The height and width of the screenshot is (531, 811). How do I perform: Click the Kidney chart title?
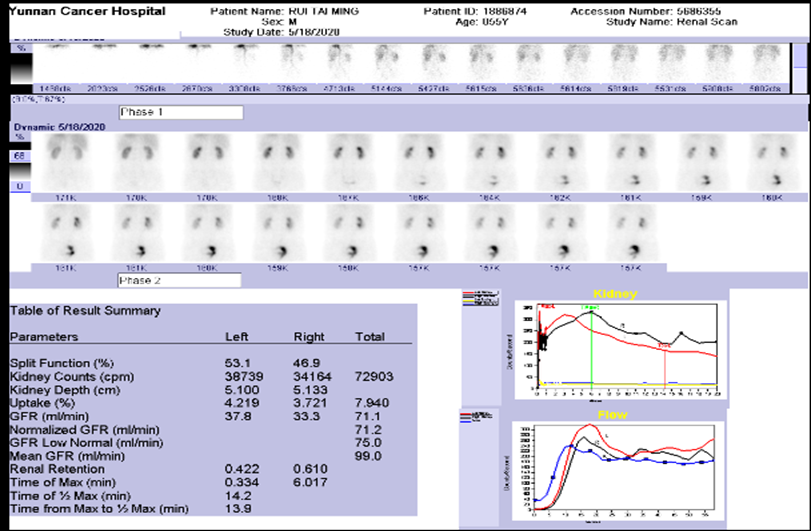coord(615,294)
